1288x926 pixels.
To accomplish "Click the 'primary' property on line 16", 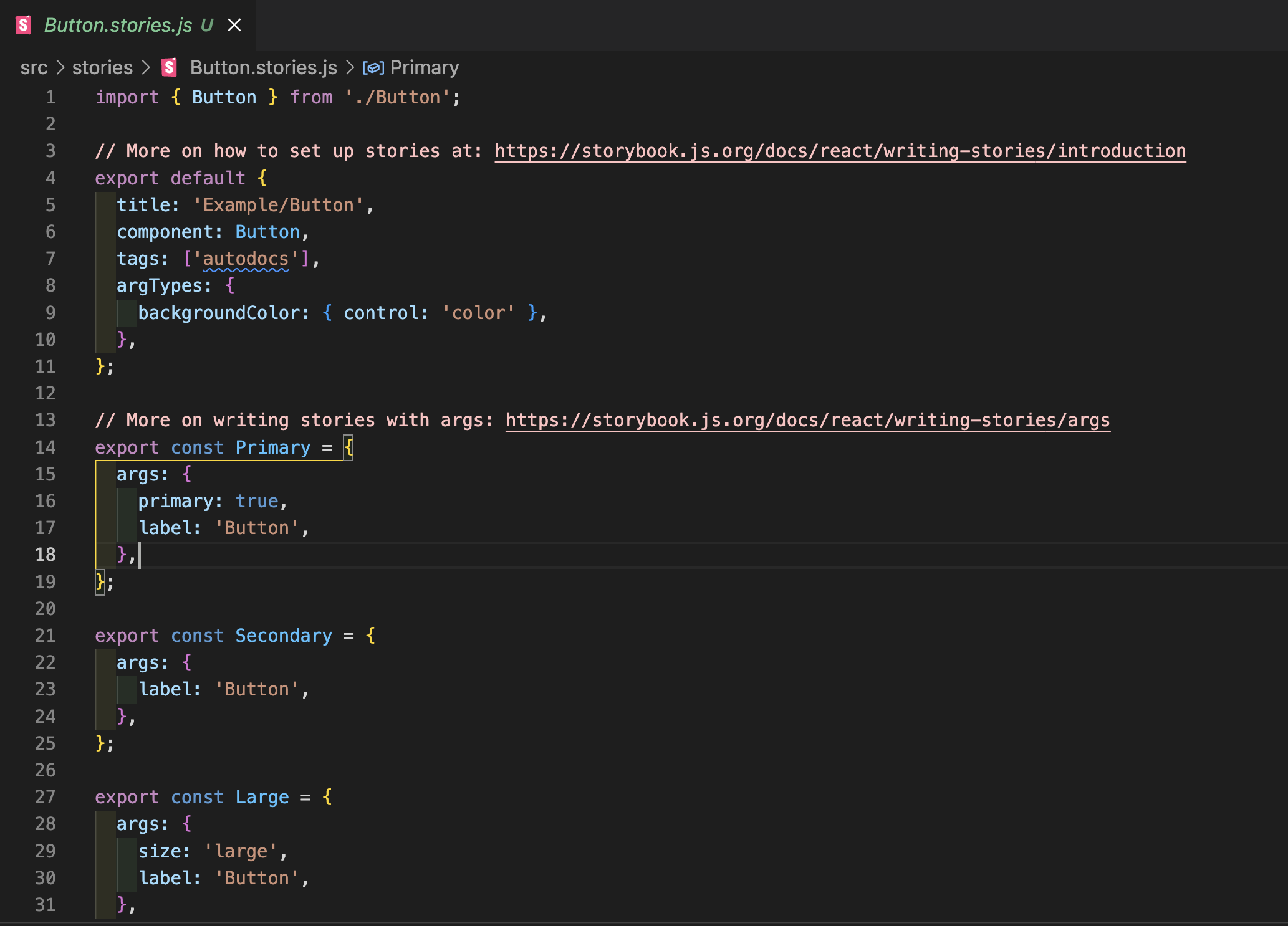I will click(x=176, y=501).
